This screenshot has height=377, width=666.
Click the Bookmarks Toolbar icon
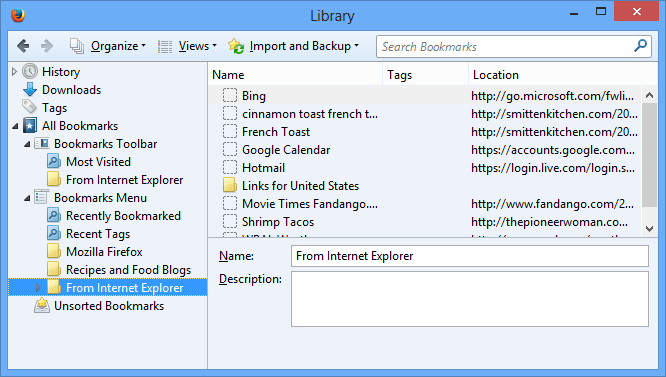[x=42, y=143]
